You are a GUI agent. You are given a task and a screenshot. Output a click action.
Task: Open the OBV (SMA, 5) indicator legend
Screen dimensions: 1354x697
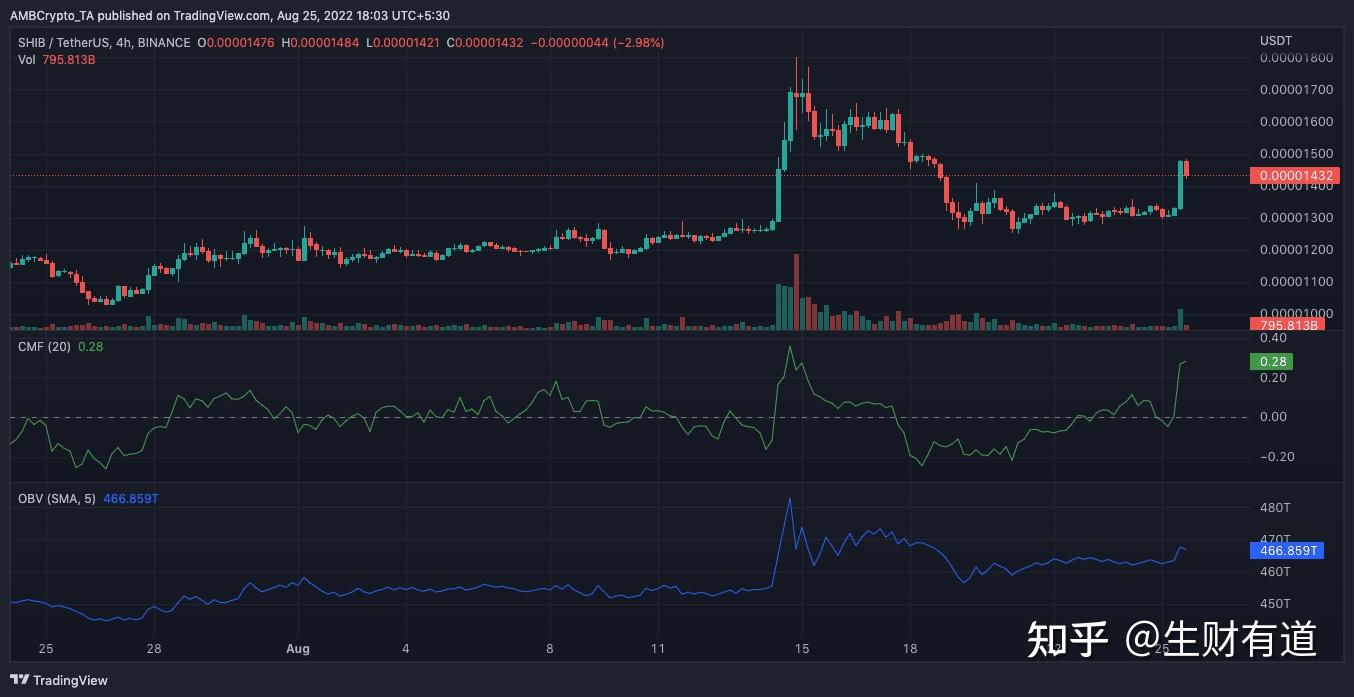[57, 498]
